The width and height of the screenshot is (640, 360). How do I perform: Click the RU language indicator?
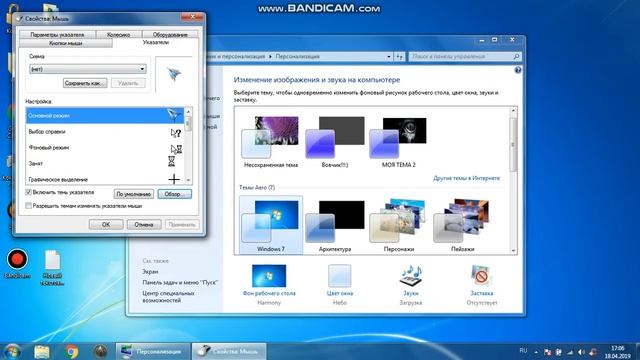[x=523, y=351]
